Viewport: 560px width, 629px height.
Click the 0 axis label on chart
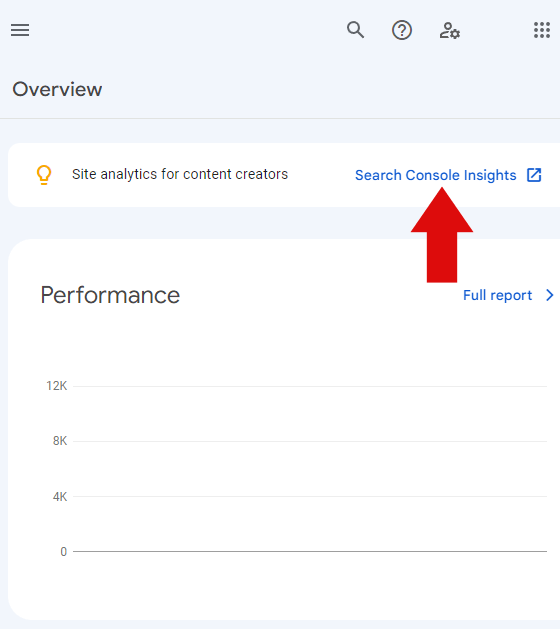(63, 552)
